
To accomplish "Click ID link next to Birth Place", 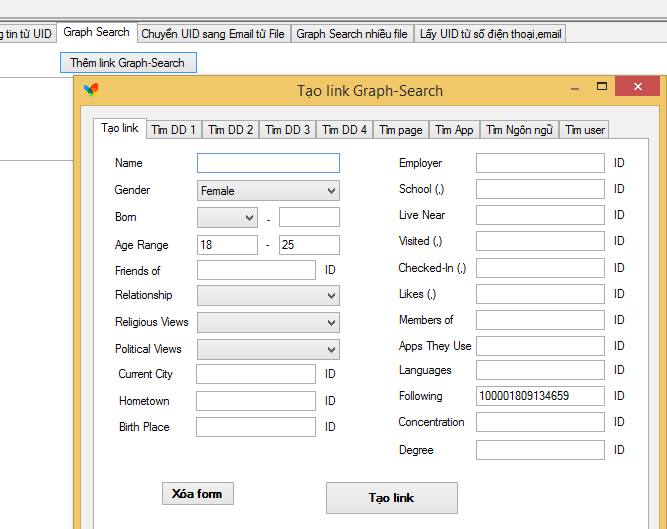I will pos(330,427).
